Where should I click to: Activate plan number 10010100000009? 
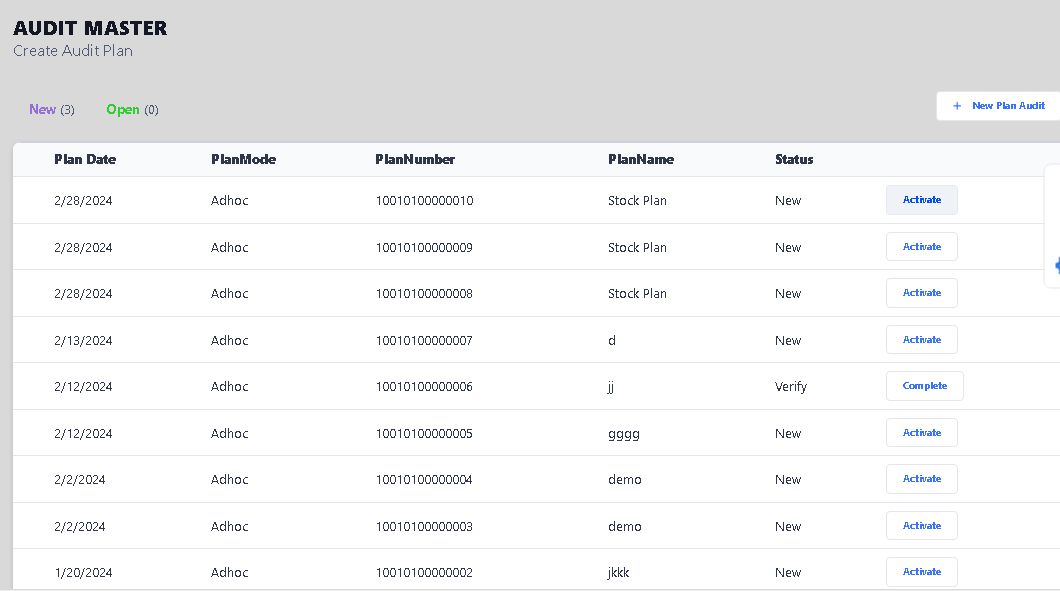click(921, 247)
